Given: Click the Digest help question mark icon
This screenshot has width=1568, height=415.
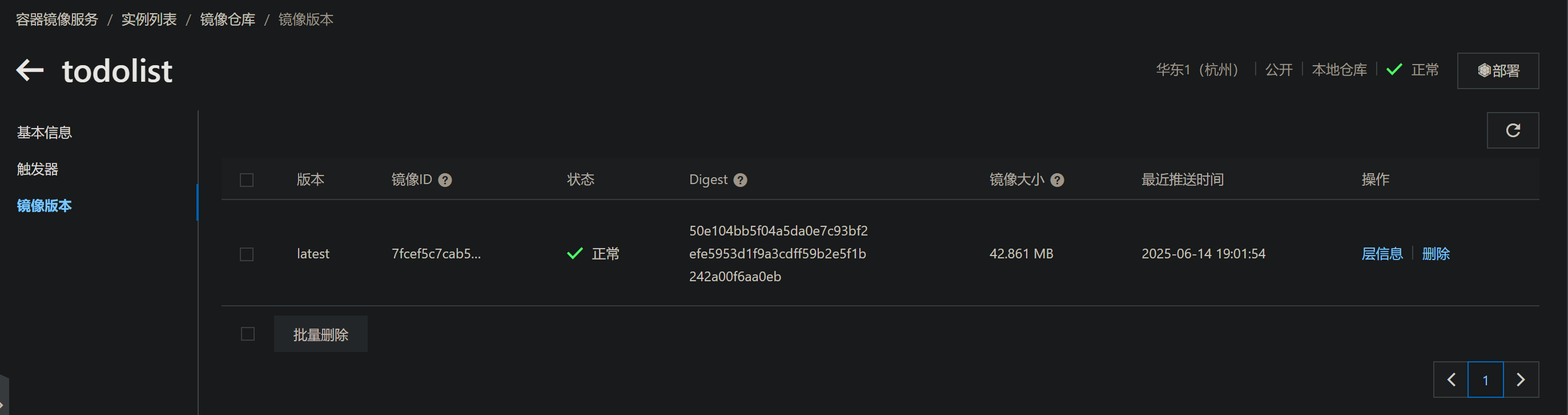Looking at the screenshot, I should (740, 179).
